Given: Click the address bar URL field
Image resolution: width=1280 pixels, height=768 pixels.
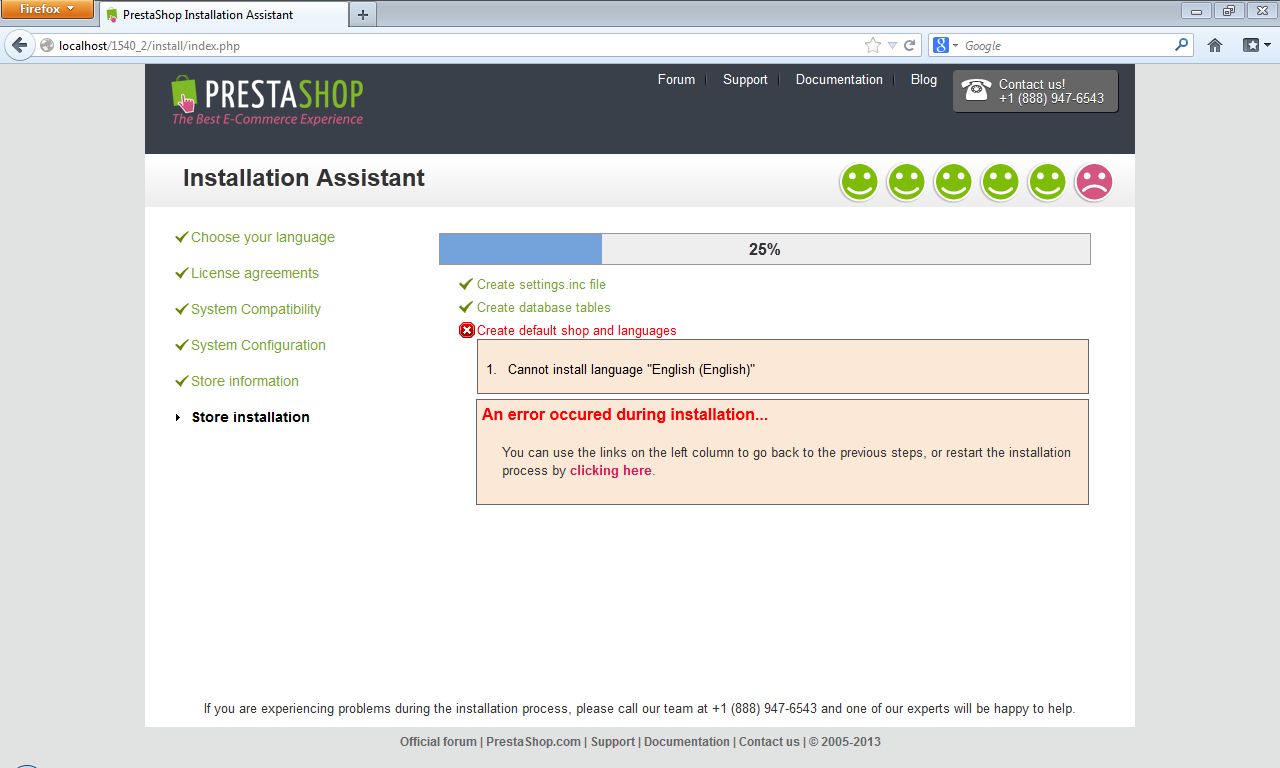Looking at the screenshot, I should (x=460, y=45).
